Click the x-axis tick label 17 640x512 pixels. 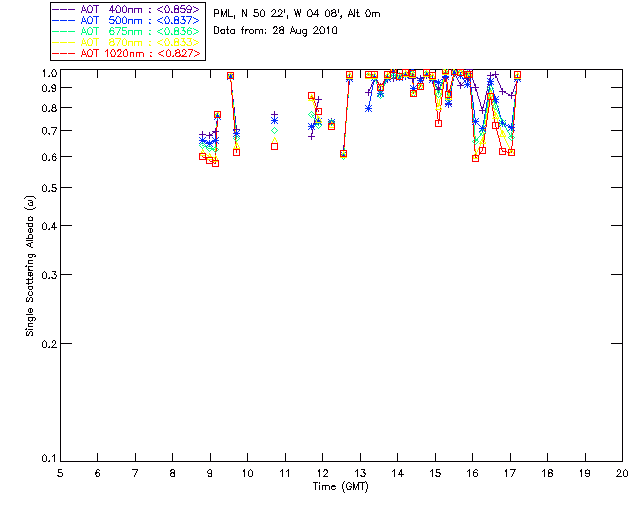[509, 473]
